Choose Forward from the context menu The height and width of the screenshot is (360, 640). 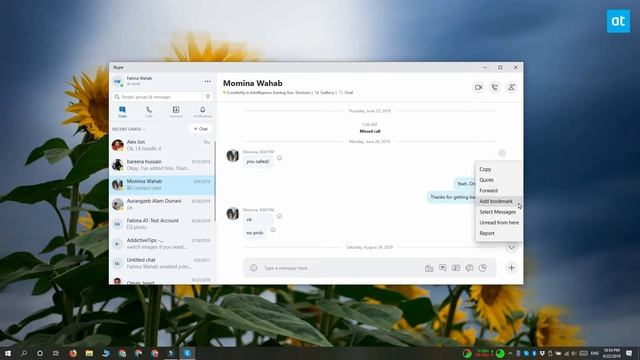click(x=499, y=191)
